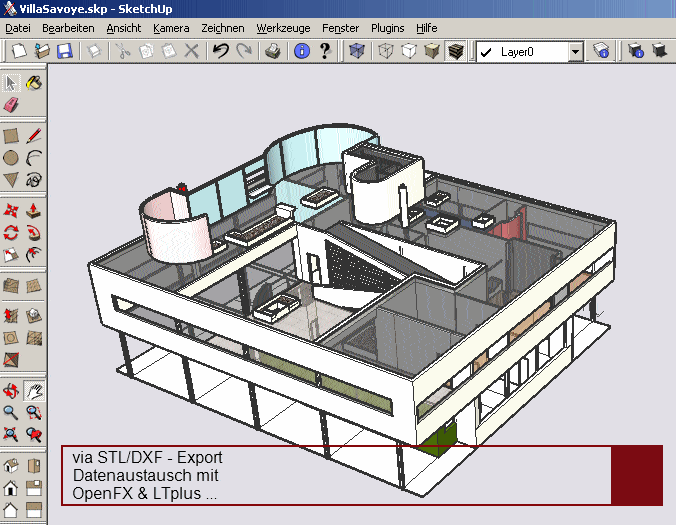Click the Cut scissors icon
Viewport: 676px width, 525px height.
[x=123, y=51]
